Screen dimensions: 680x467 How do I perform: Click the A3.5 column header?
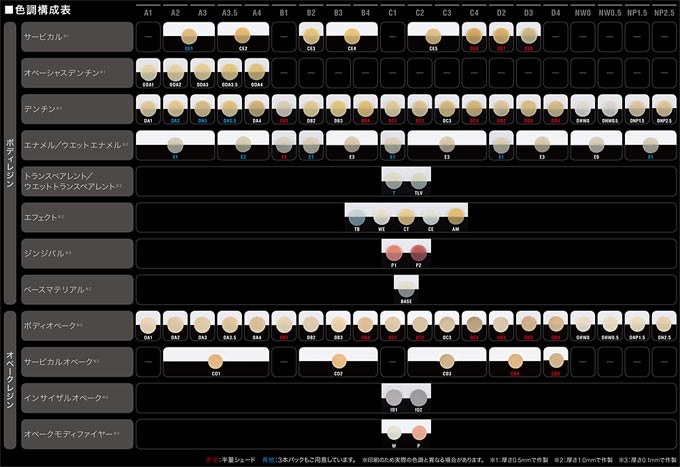click(x=229, y=13)
